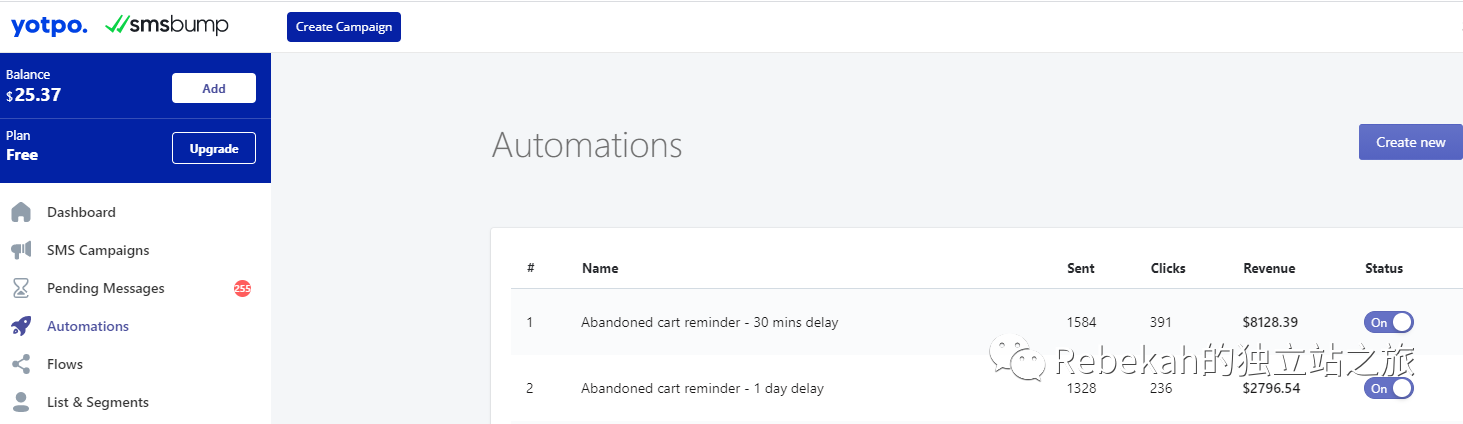Click the SMS Campaigns megaphone icon
Screen dimensions: 1463x424
(20, 250)
